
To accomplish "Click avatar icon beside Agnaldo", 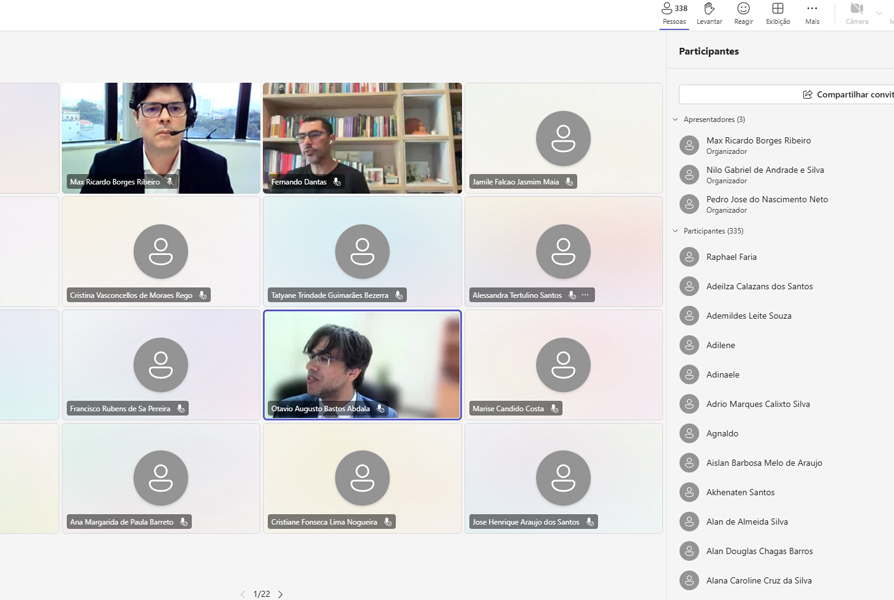I will (689, 433).
